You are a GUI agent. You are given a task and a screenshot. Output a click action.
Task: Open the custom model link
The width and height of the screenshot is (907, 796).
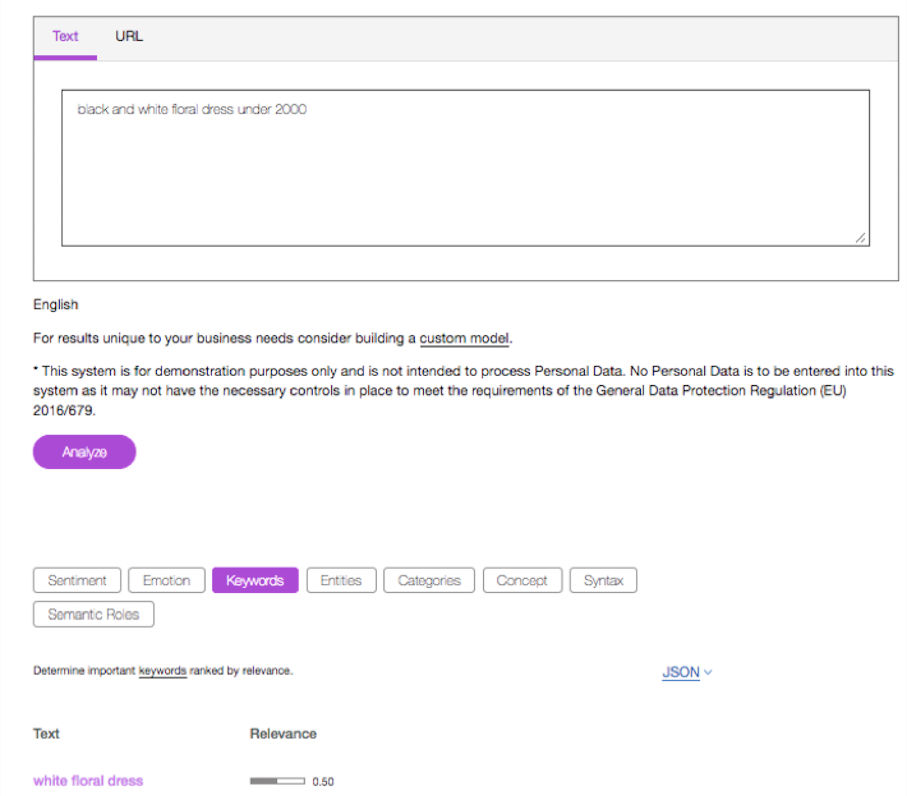pyautogui.click(x=464, y=338)
